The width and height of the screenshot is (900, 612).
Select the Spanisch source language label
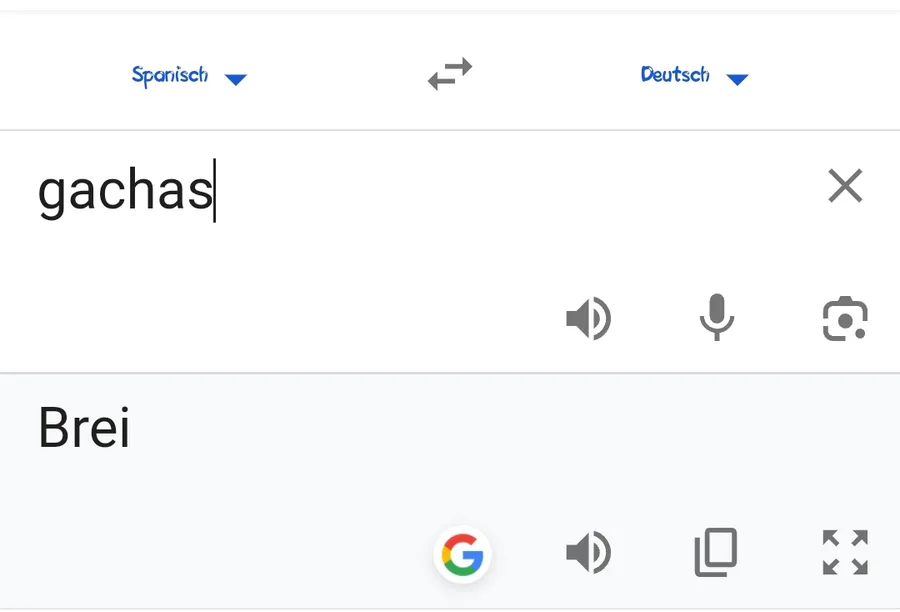pos(170,75)
